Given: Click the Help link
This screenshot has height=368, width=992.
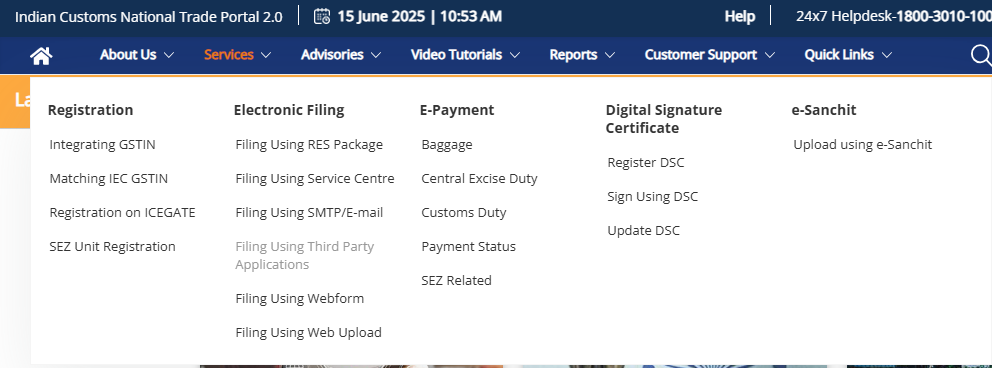Looking at the screenshot, I should (740, 16).
